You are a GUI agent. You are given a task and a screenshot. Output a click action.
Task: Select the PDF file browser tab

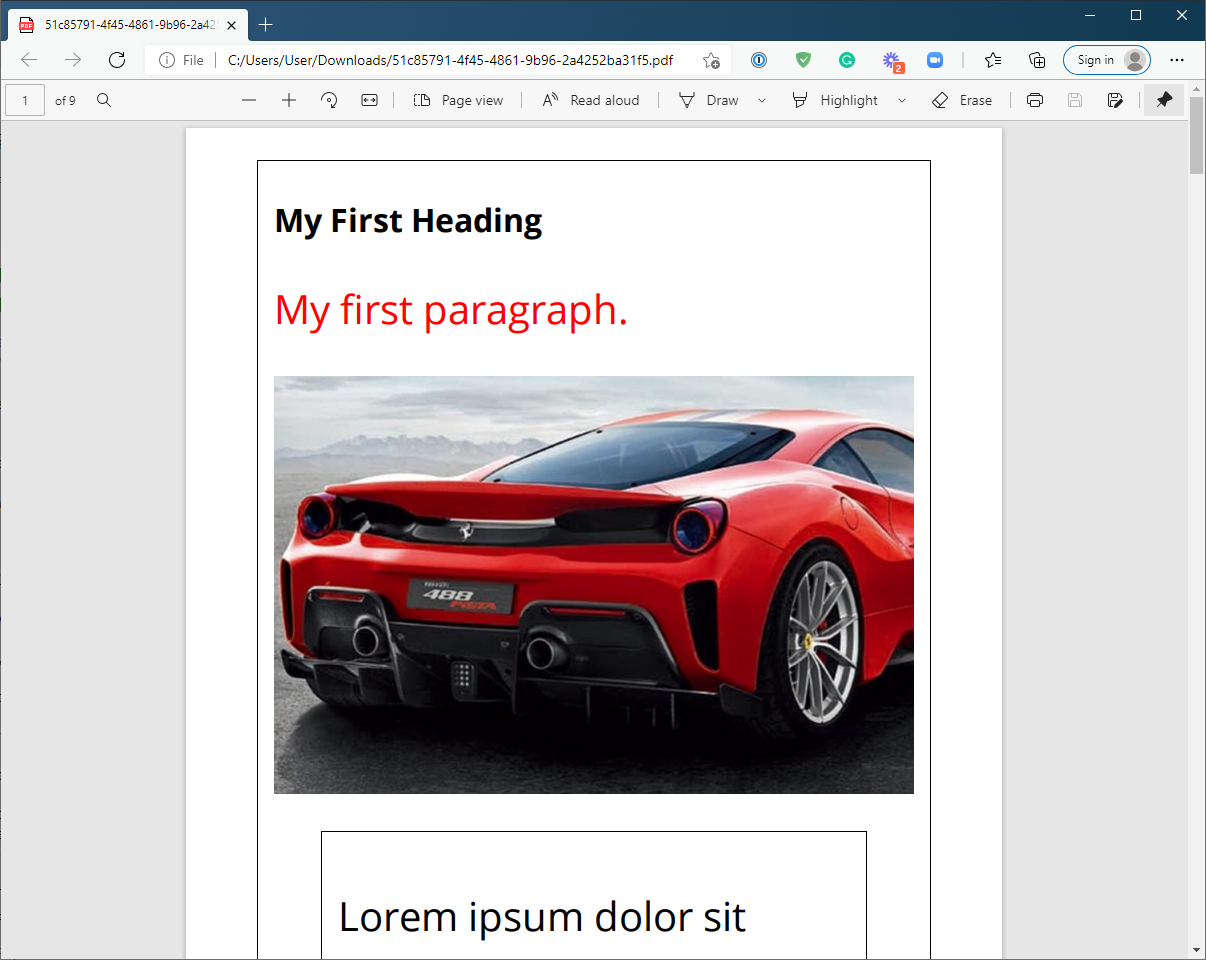pyautogui.click(x=123, y=24)
